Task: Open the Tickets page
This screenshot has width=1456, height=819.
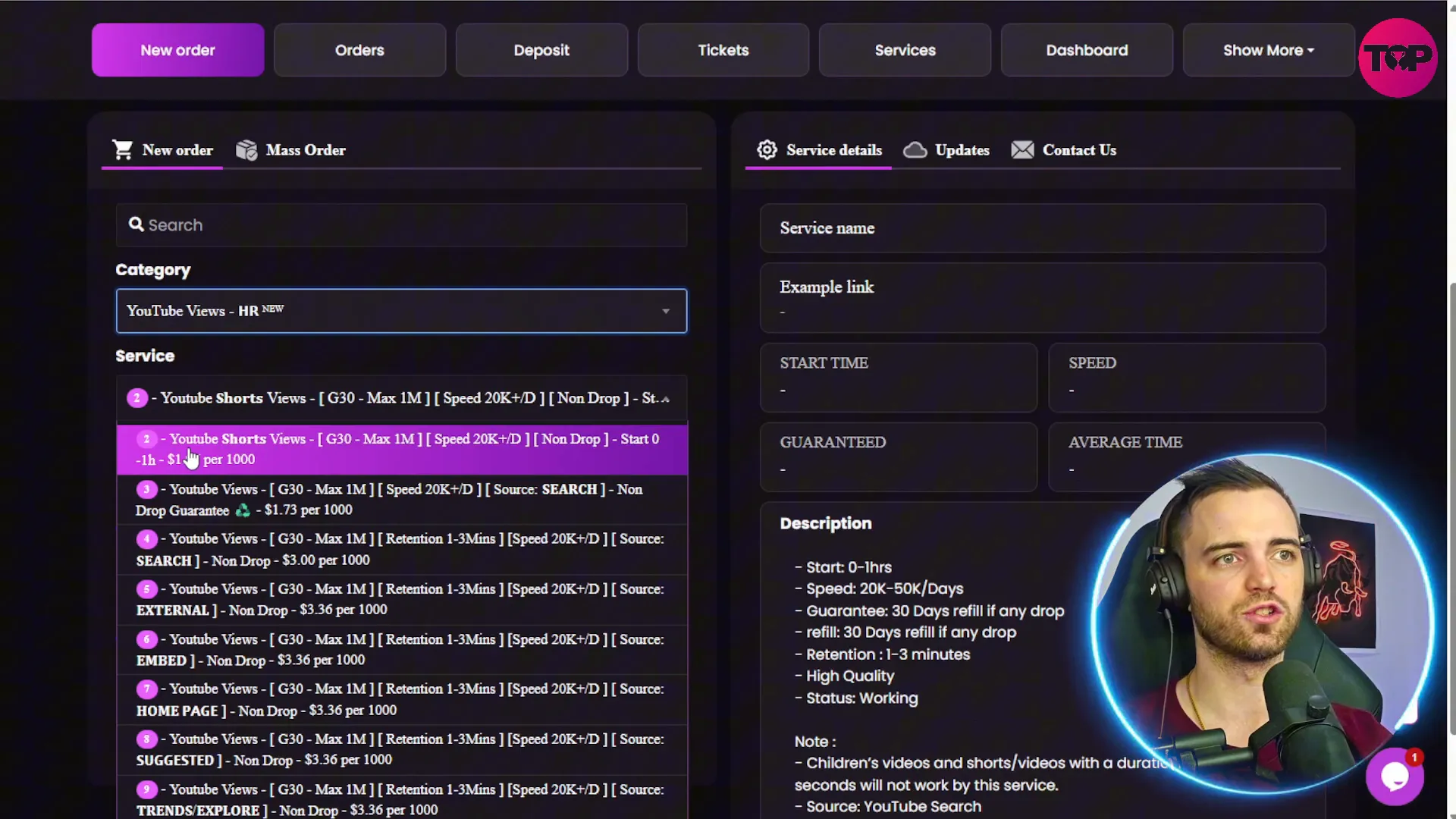Action: 723,50
